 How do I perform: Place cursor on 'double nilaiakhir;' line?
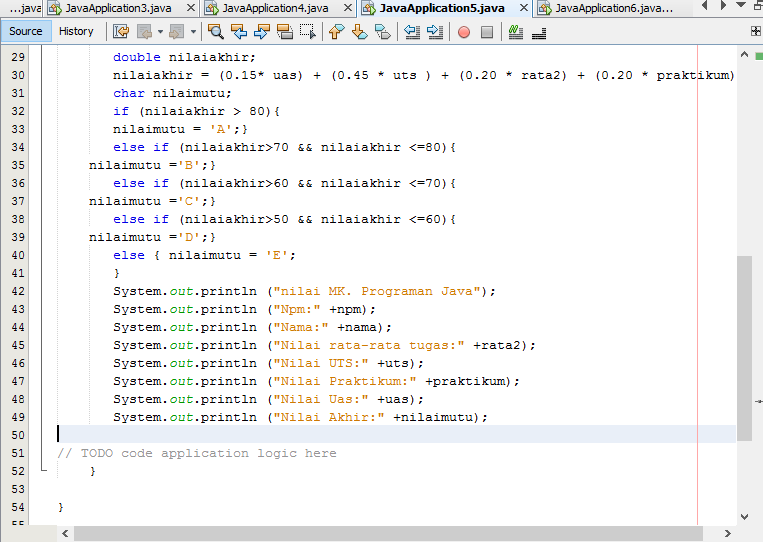[x=184, y=57]
